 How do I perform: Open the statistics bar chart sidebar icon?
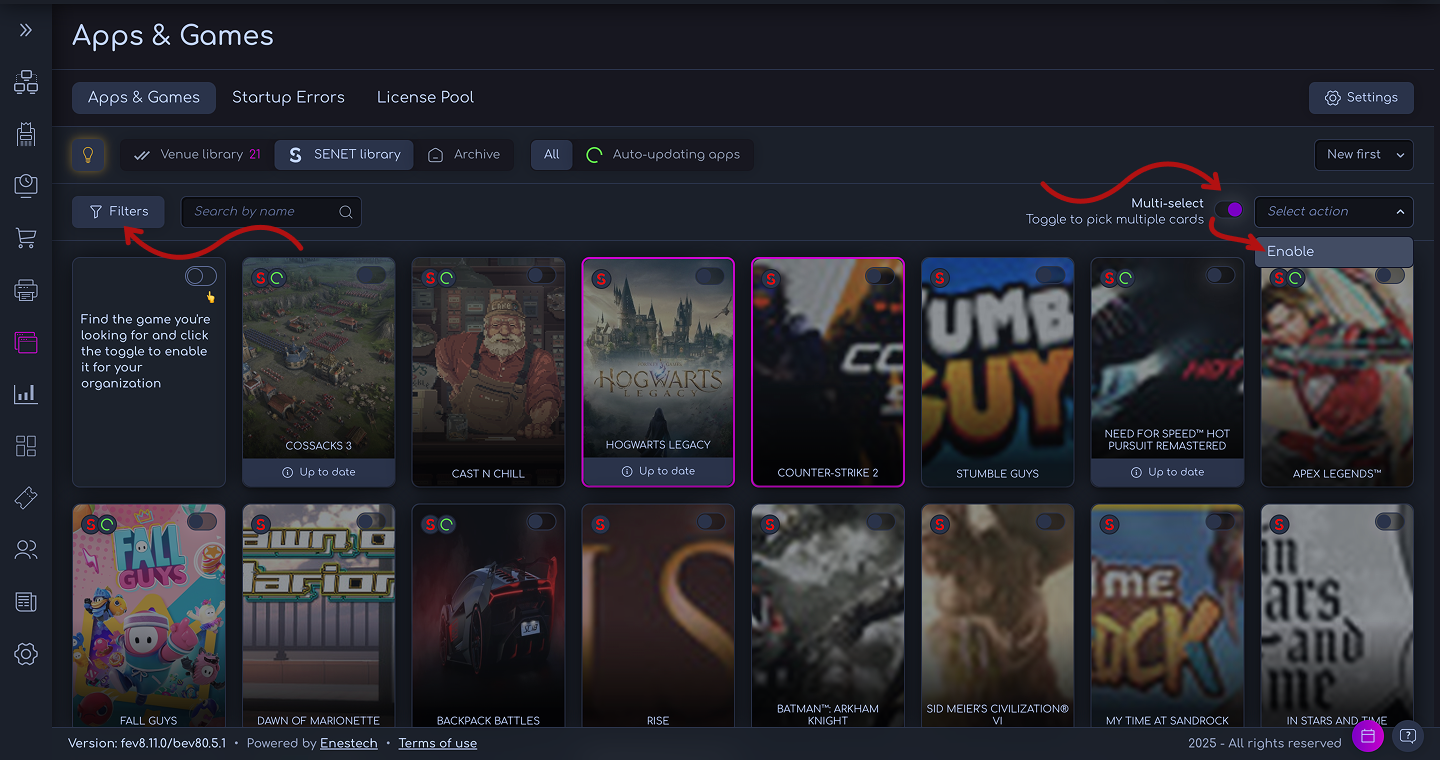26,394
